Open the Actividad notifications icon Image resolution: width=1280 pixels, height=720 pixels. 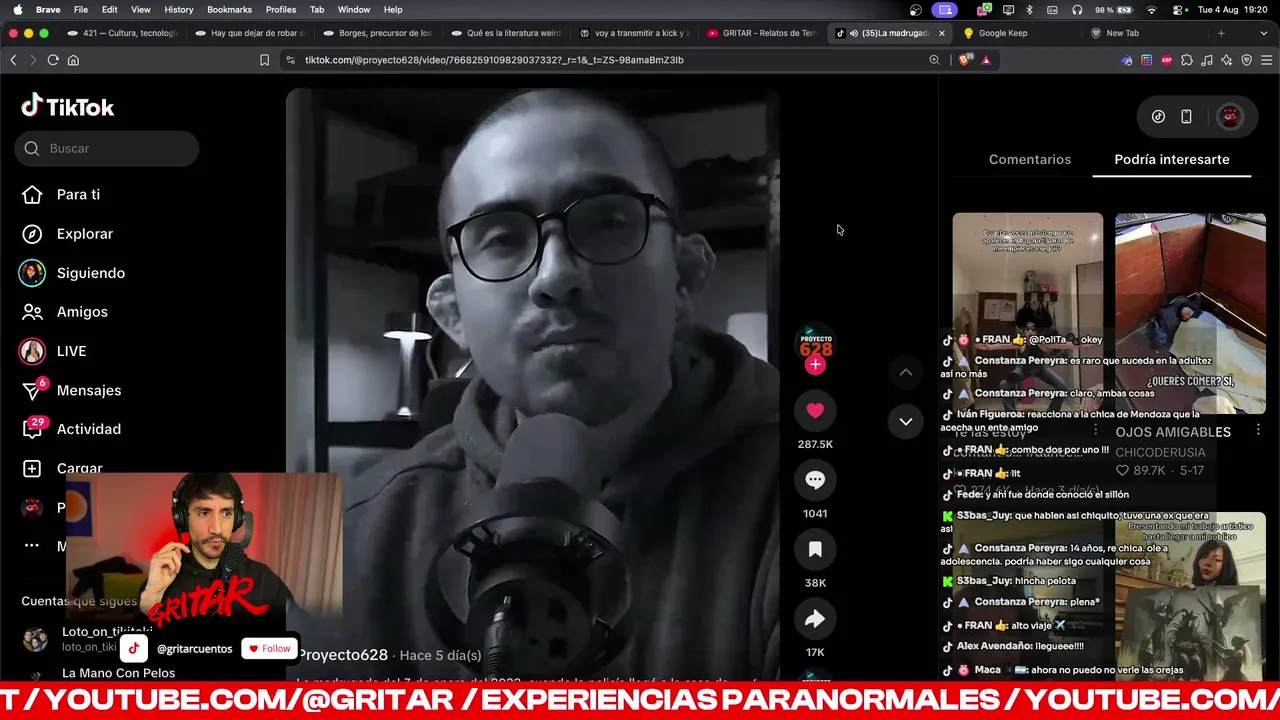click(x=32, y=429)
